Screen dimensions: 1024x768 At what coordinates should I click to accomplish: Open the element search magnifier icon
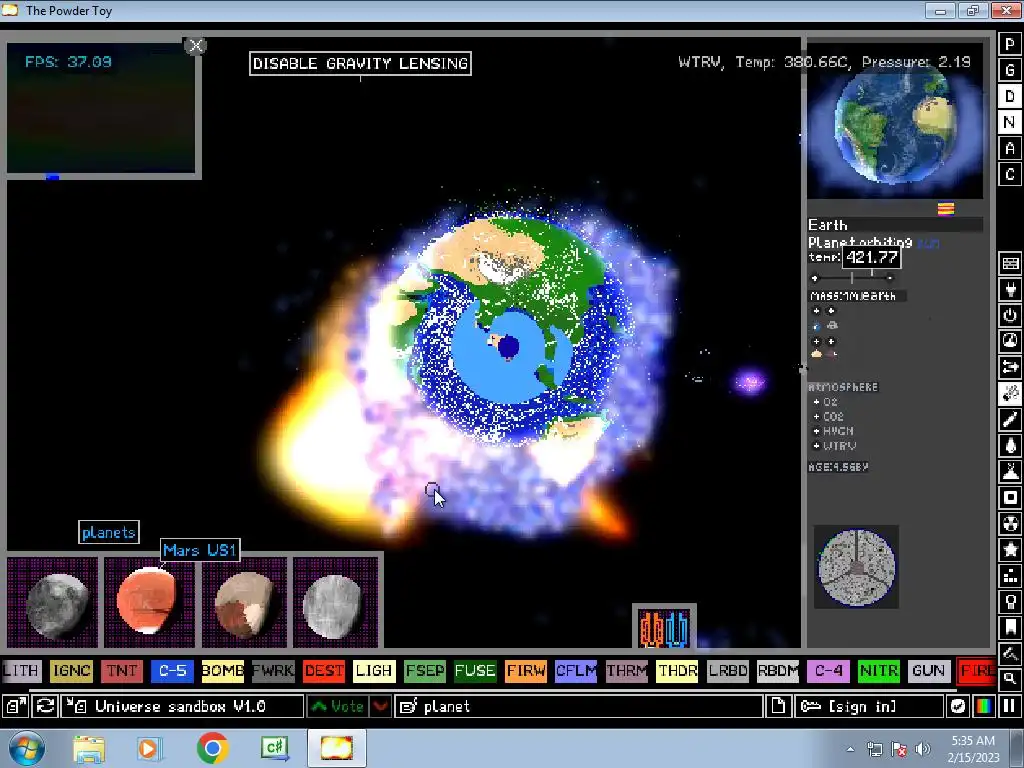[1010, 679]
